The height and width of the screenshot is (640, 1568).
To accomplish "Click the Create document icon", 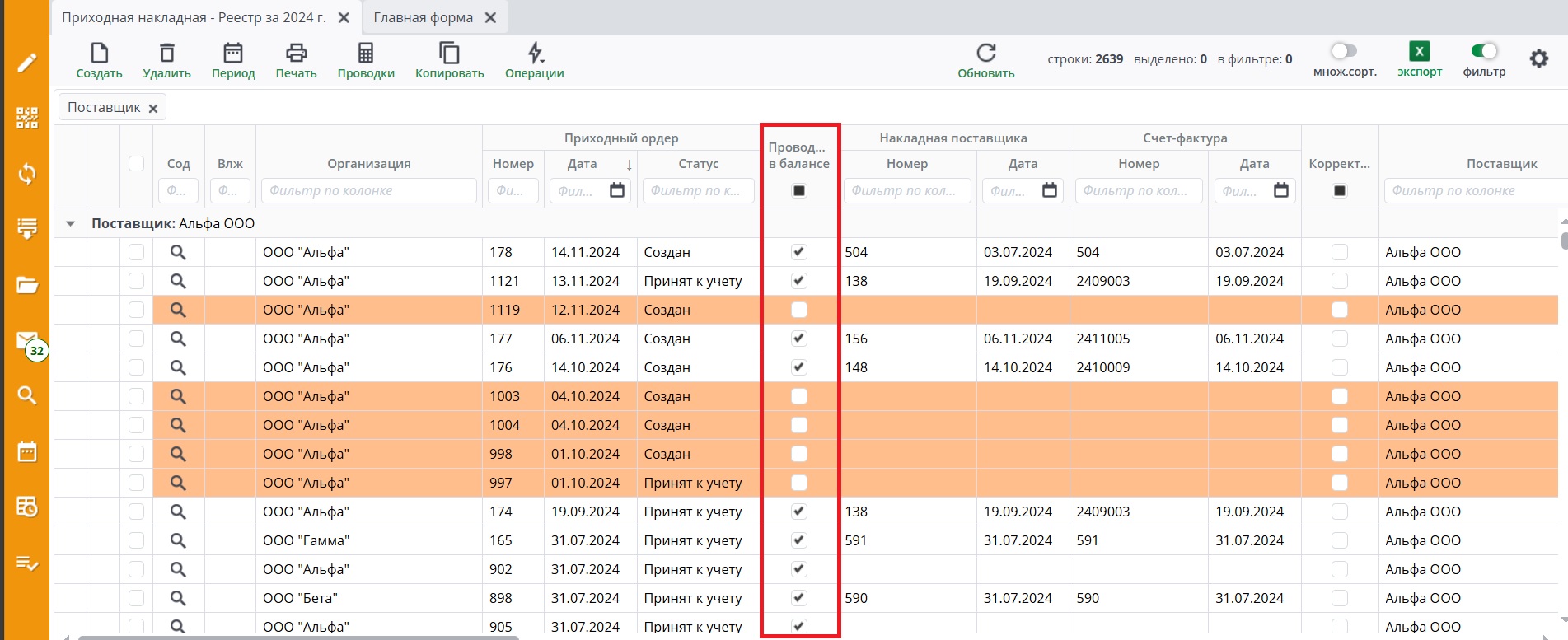I will click(x=99, y=54).
